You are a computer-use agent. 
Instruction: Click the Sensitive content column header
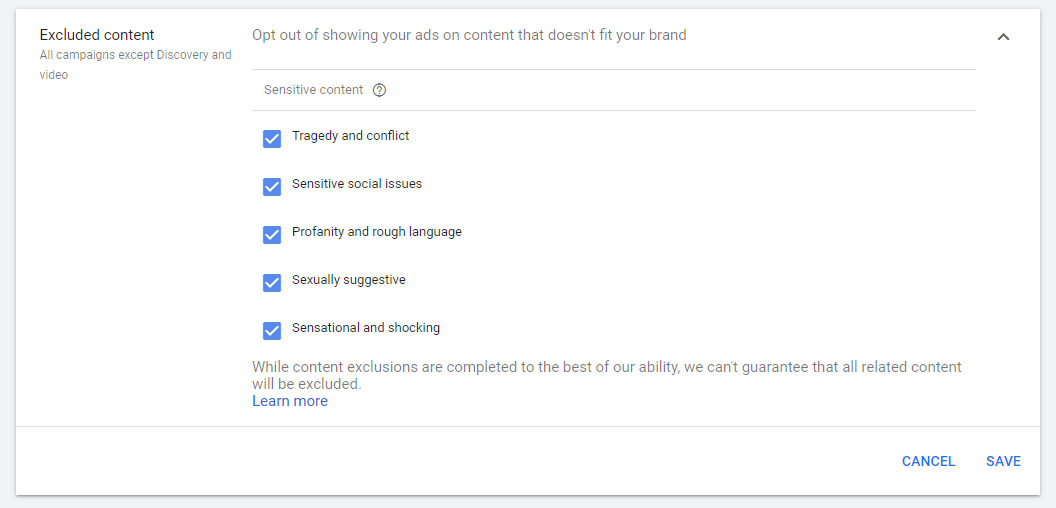pyautogui.click(x=313, y=90)
